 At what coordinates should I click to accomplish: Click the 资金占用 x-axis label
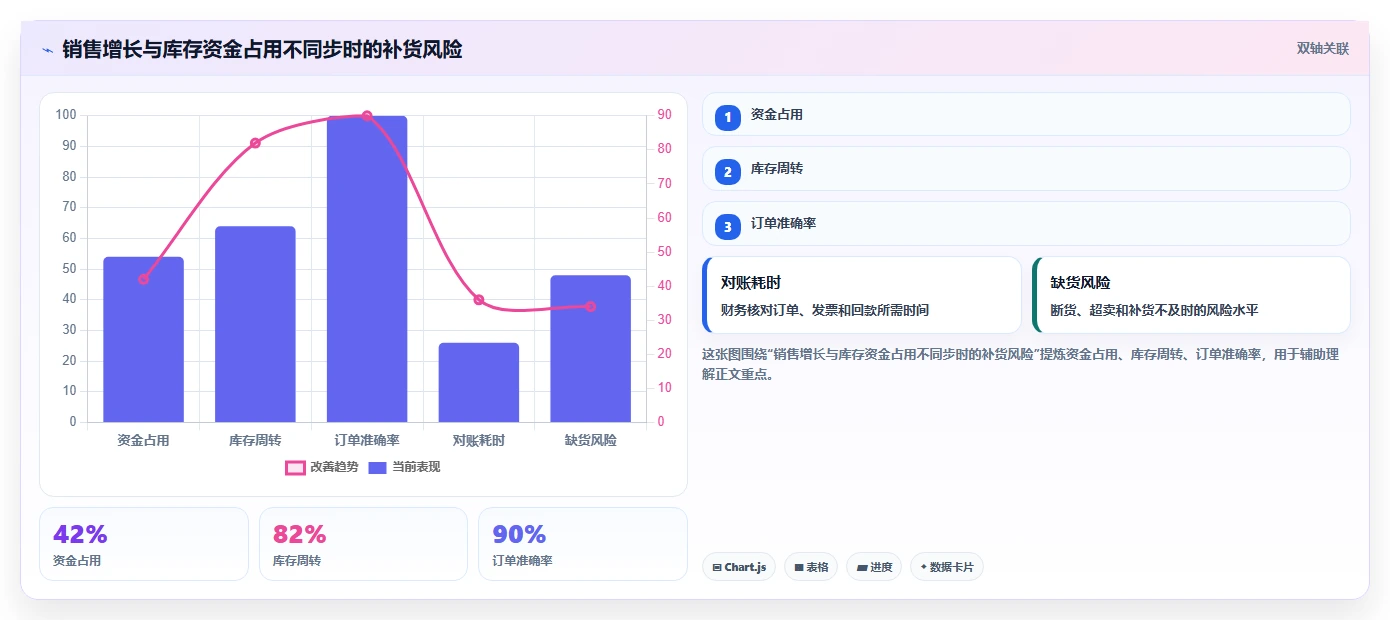[143, 440]
